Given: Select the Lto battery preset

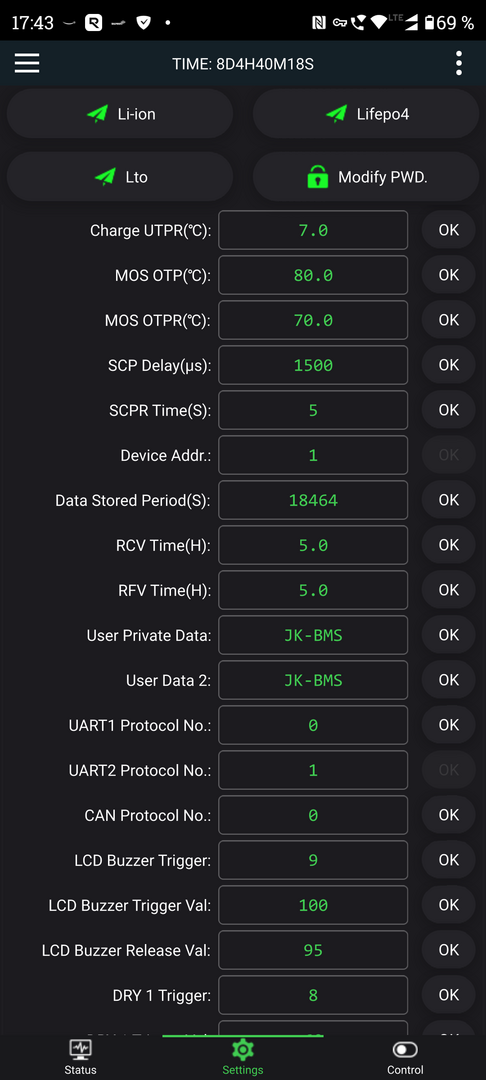Looking at the screenshot, I should pos(120,176).
